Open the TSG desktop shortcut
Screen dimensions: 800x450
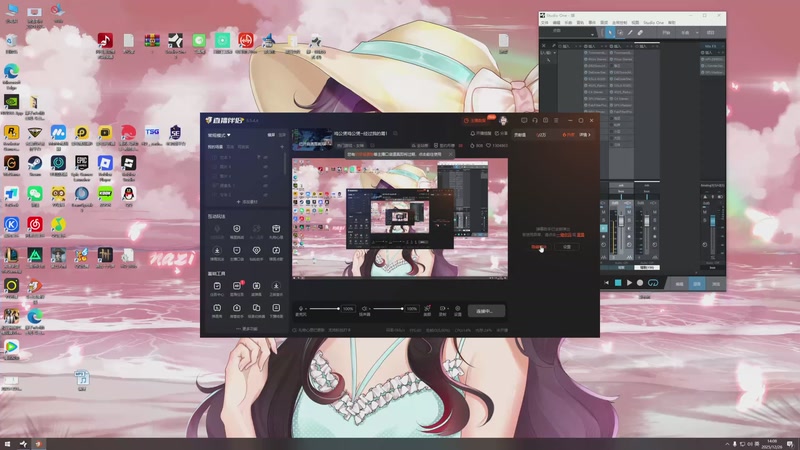152,132
